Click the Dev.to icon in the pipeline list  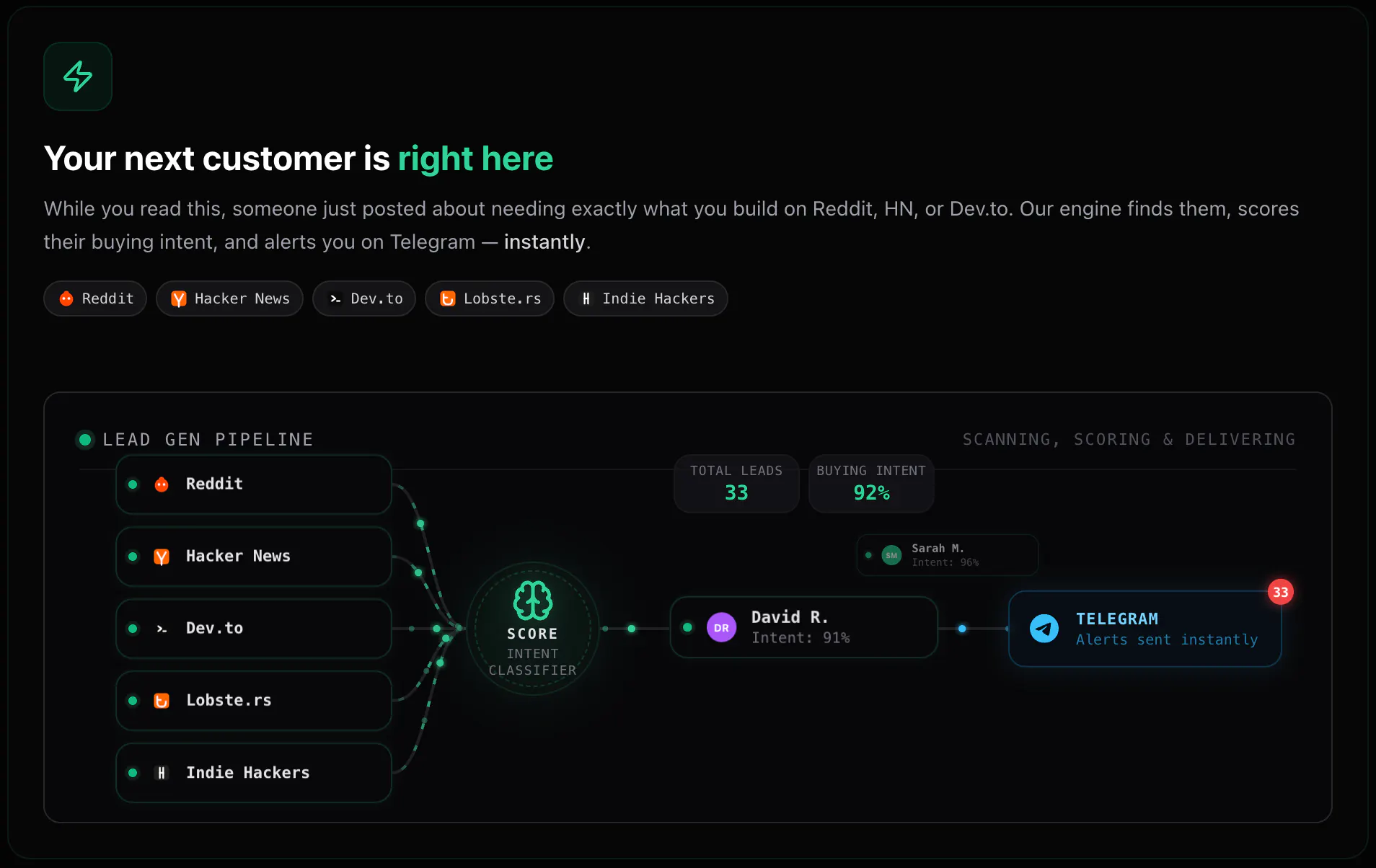[x=162, y=629]
